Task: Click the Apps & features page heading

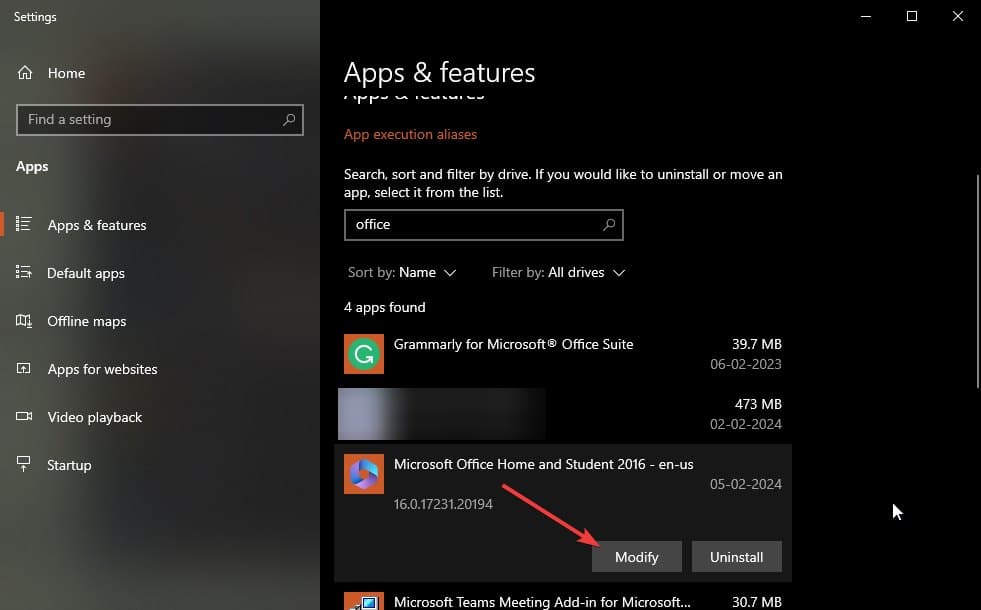Action: (x=439, y=73)
